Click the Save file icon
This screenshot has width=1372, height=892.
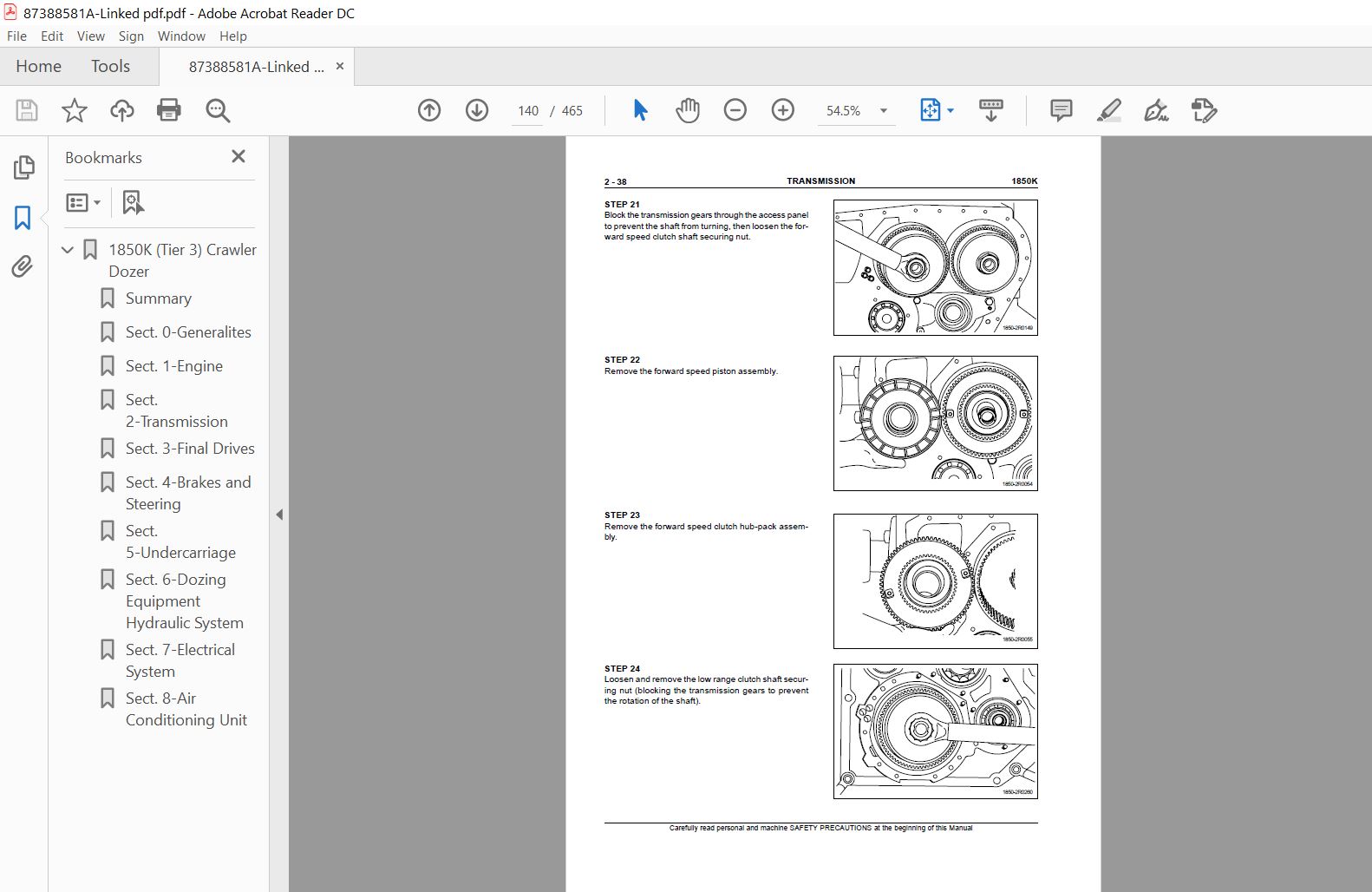point(27,110)
